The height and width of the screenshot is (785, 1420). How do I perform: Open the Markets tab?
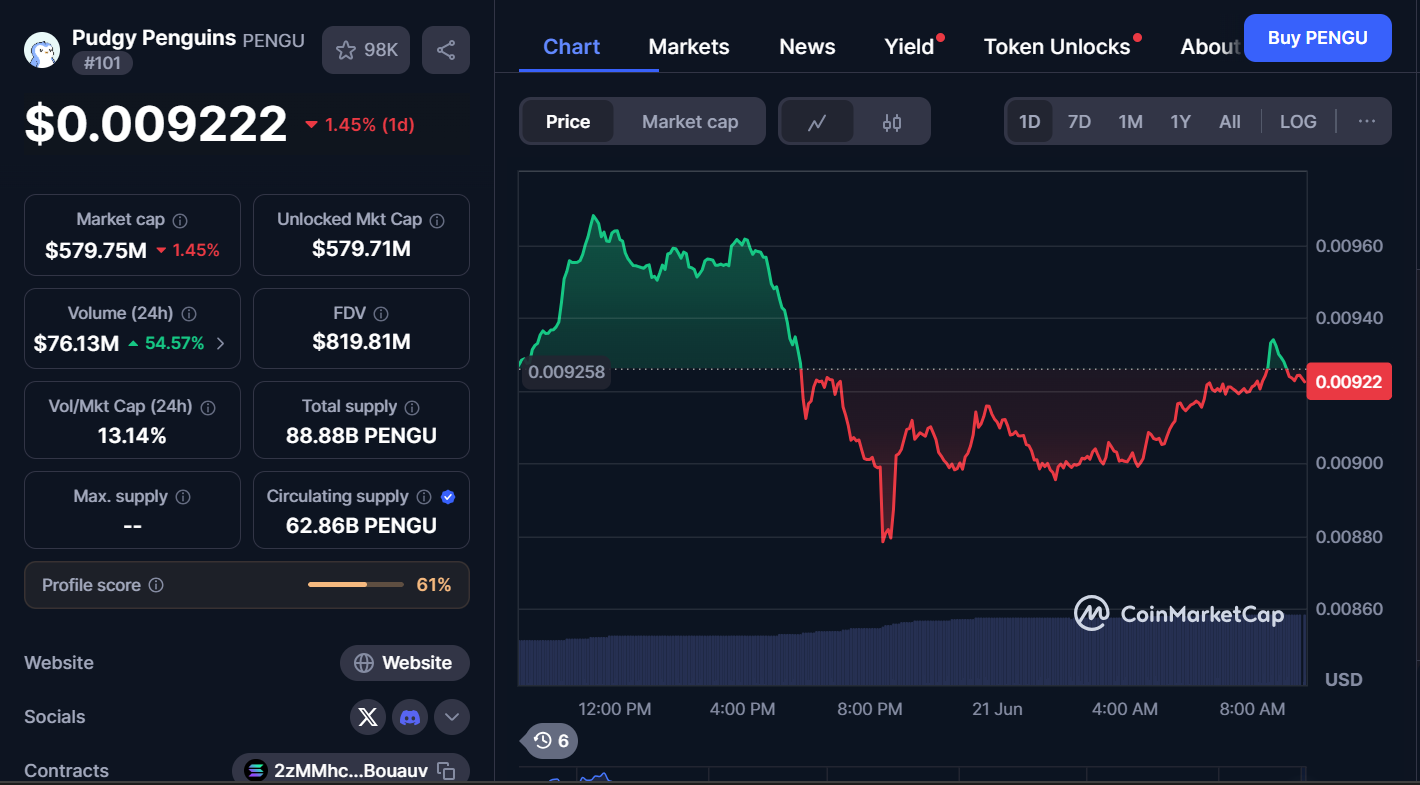[689, 47]
